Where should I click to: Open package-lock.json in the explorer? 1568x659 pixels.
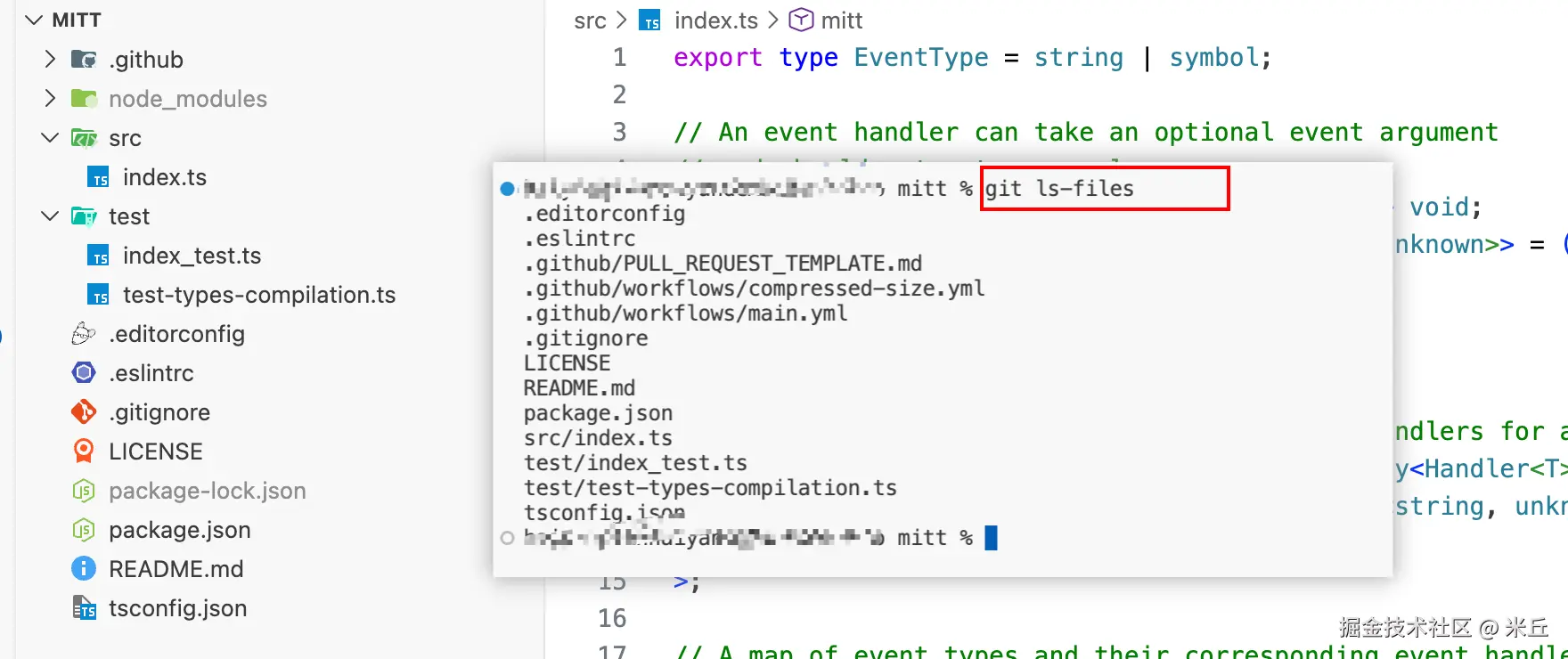[208, 491]
